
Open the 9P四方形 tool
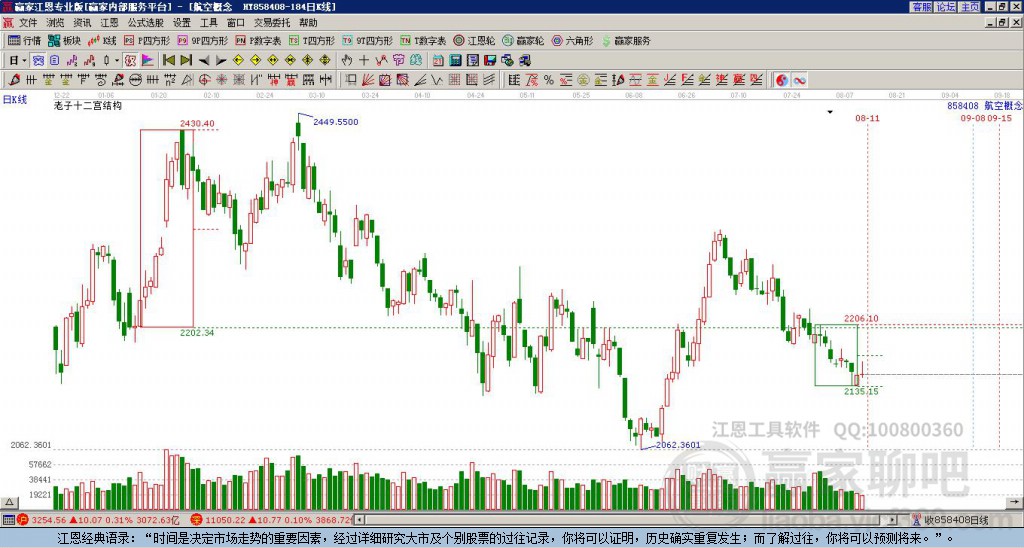202,40
